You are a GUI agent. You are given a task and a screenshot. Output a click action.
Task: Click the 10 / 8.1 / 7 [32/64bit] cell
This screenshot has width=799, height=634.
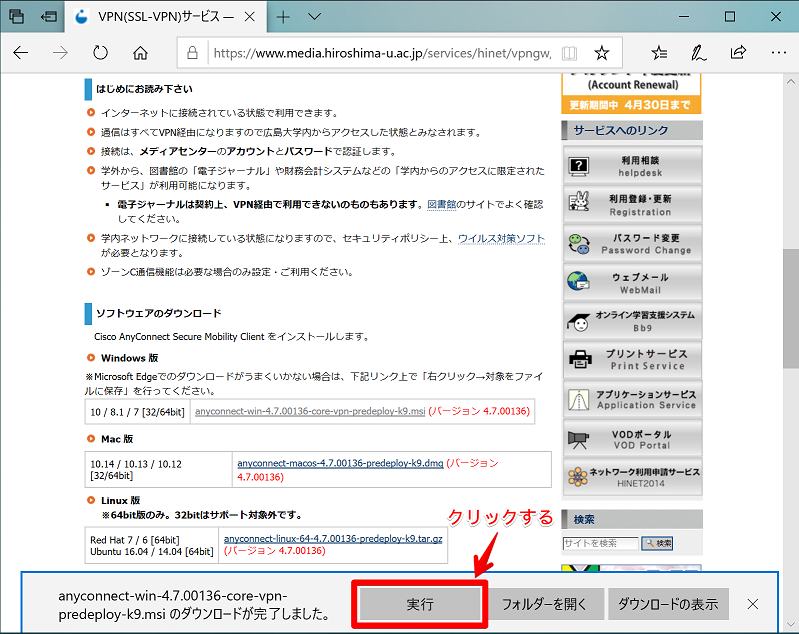pyautogui.click(x=138, y=412)
